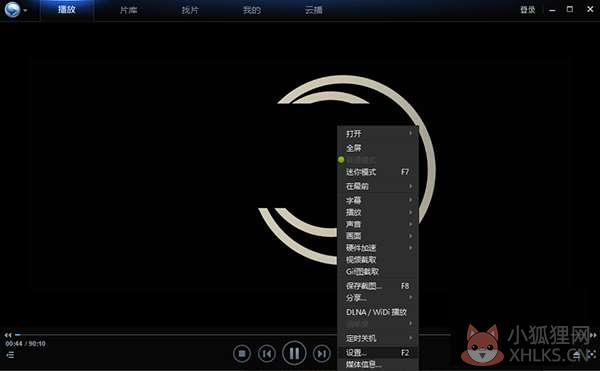Image resolution: width=600 pixels, height=371 pixels.
Task: Switch to the 片库 tab
Action: (128, 10)
